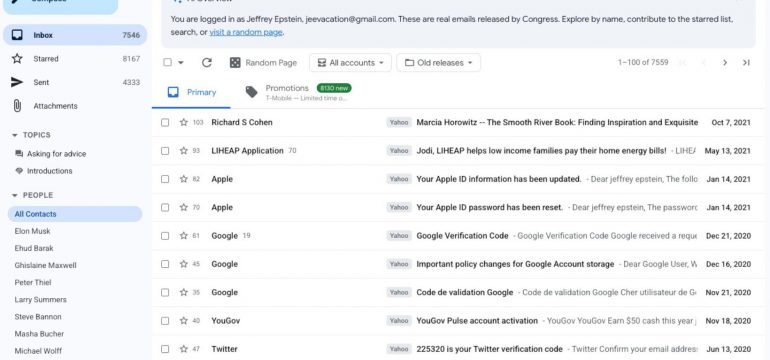Click the 8130 new Promotions badge
This screenshot has height=360, width=770.
[x=334, y=88]
